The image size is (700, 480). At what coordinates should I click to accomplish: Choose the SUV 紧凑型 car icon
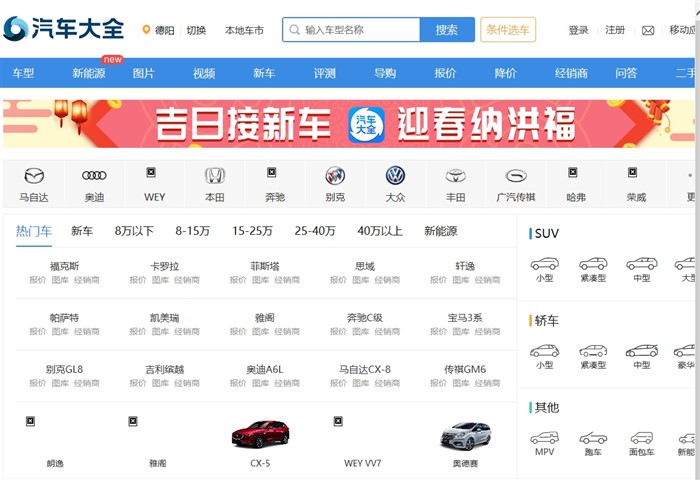coord(593,264)
